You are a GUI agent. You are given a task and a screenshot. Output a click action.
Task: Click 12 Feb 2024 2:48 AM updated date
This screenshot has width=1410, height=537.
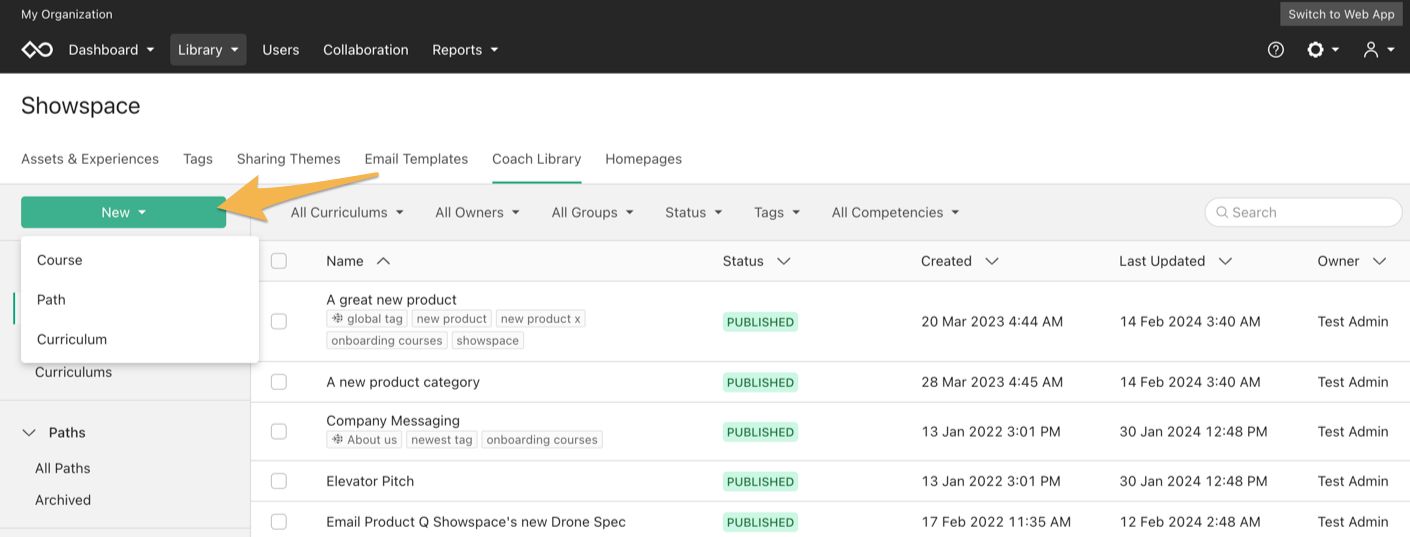coord(1190,522)
